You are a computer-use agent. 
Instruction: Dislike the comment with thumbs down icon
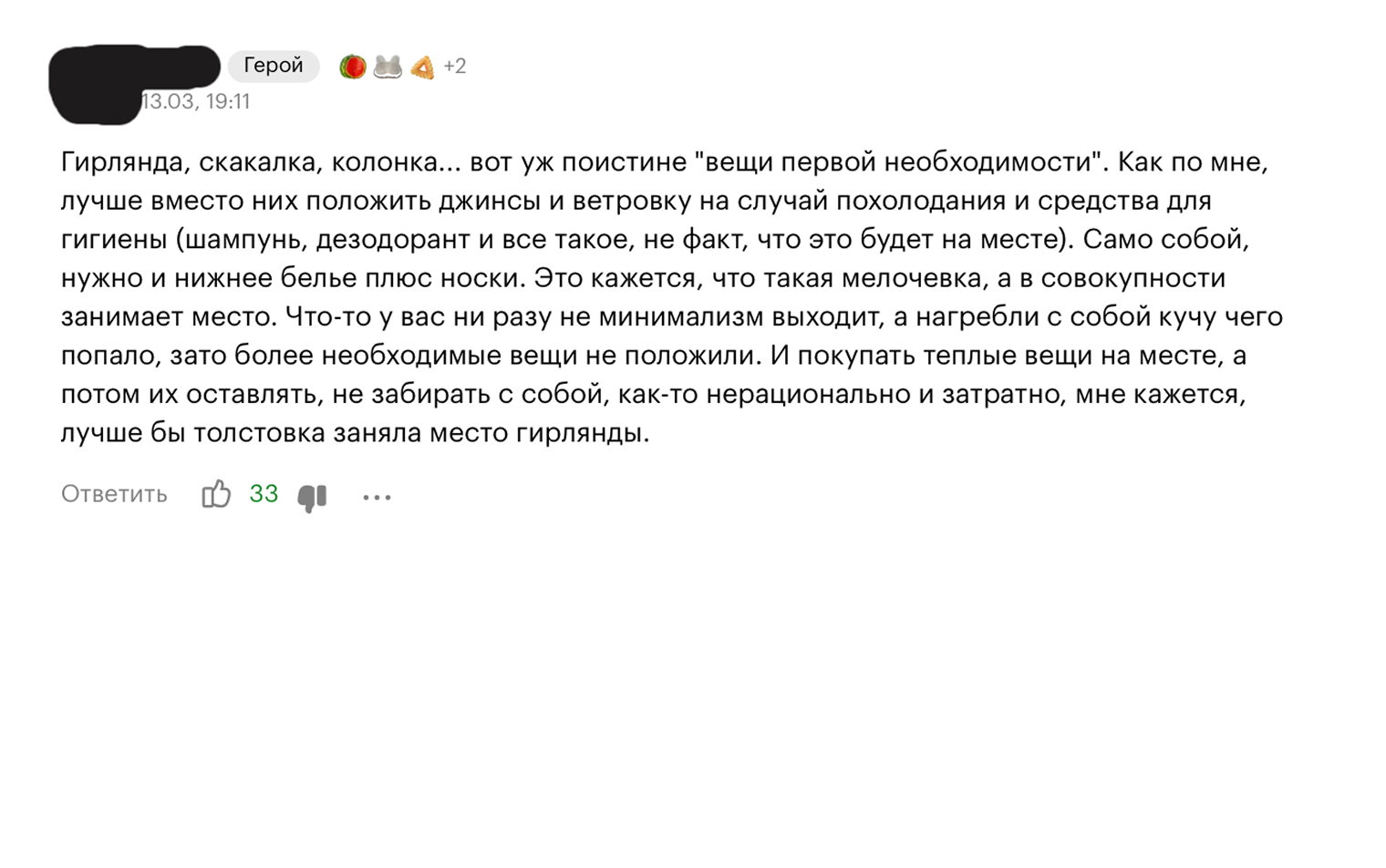click(313, 497)
